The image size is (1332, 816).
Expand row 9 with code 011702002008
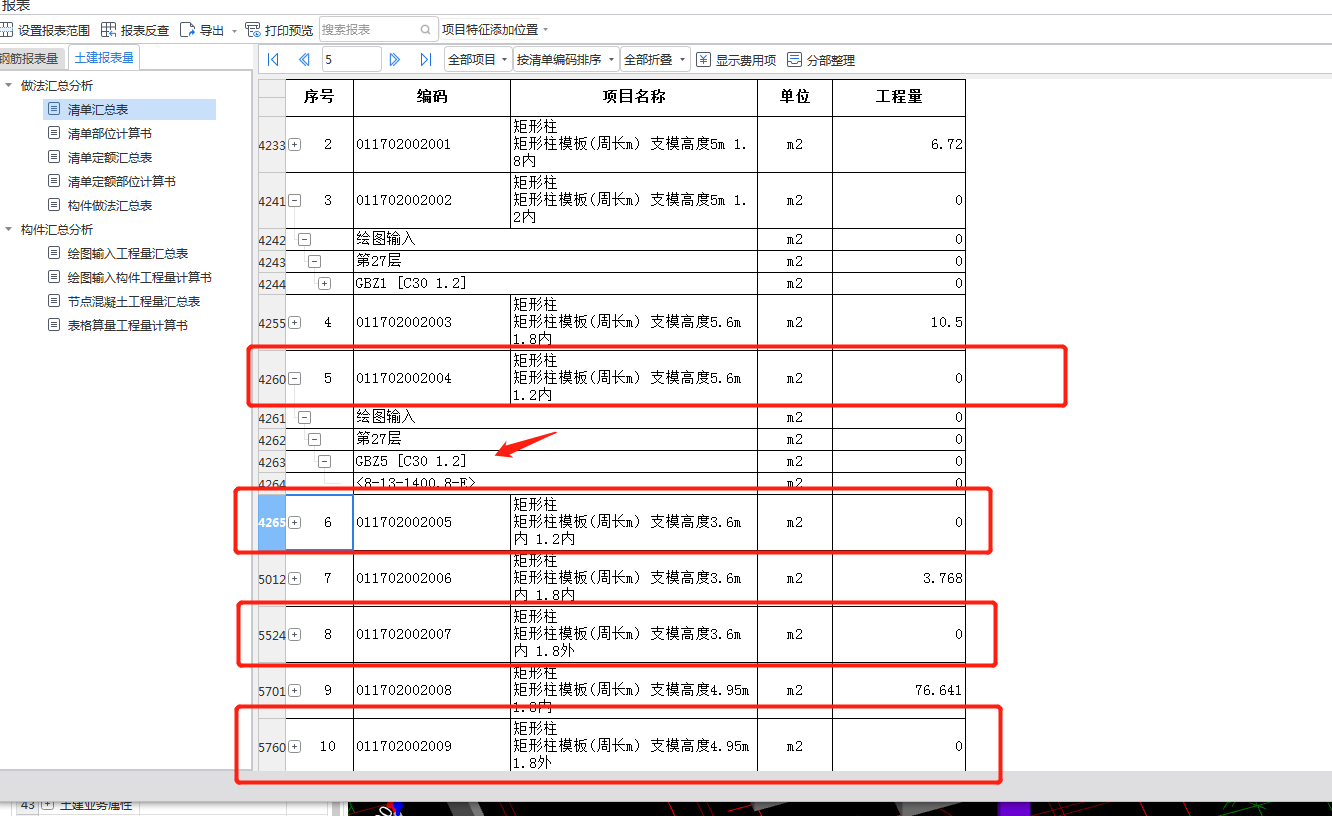click(x=295, y=691)
